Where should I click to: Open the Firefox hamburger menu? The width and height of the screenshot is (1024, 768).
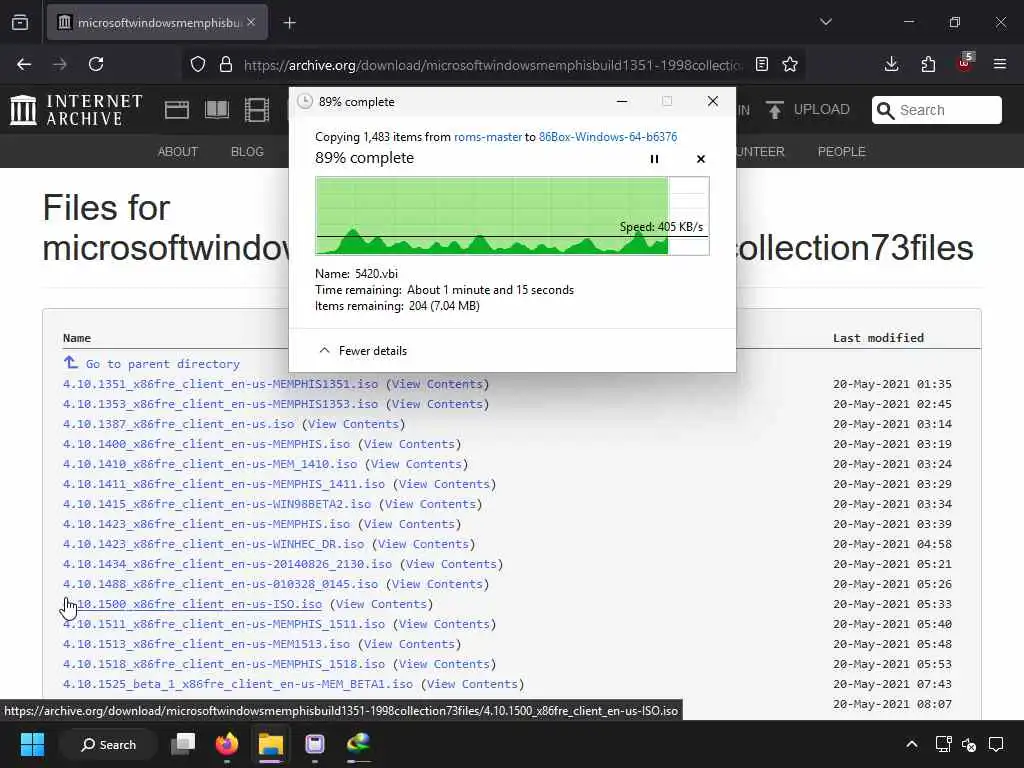click(1000, 64)
